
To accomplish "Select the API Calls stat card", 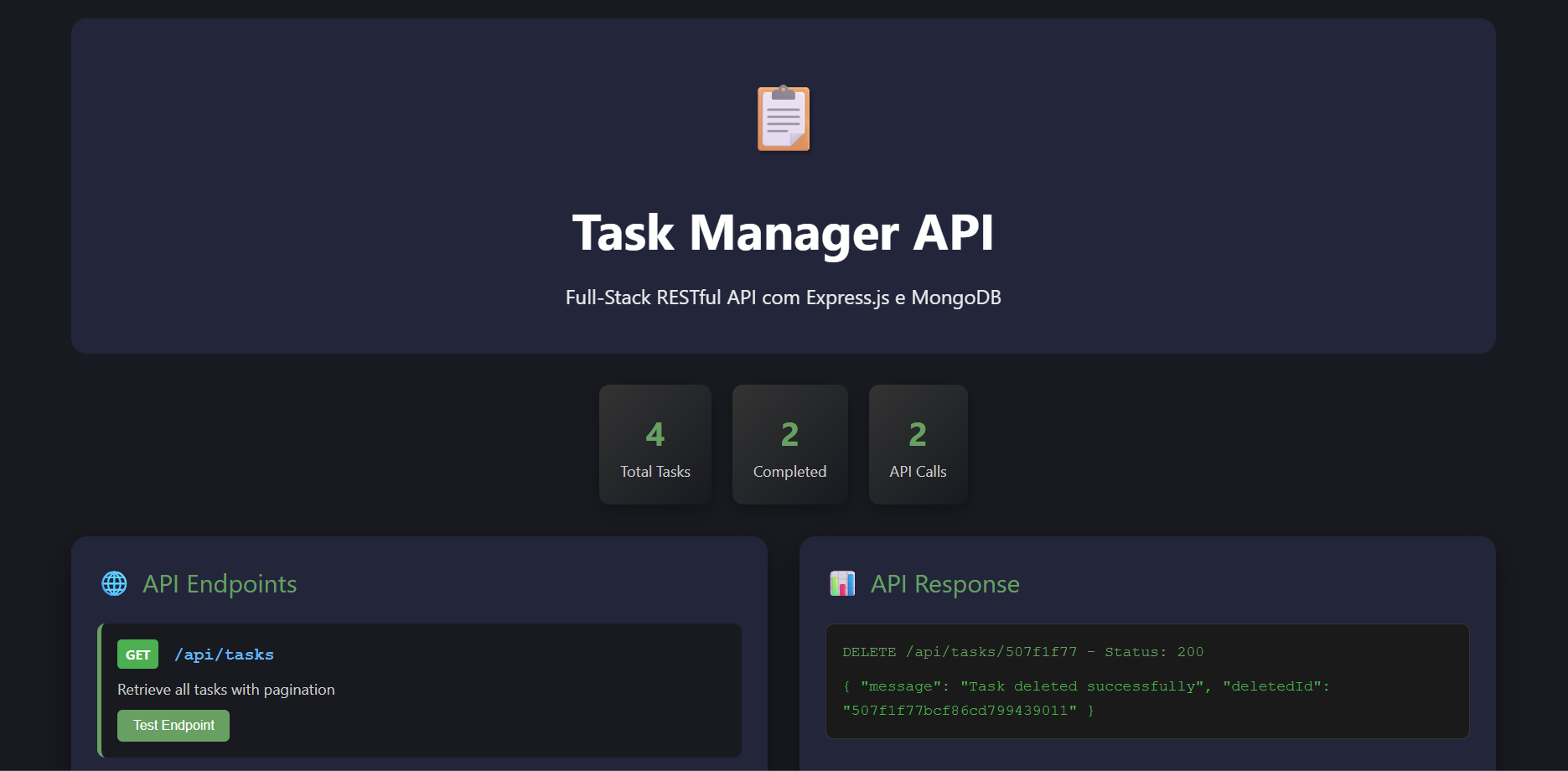I will [918, 444].
